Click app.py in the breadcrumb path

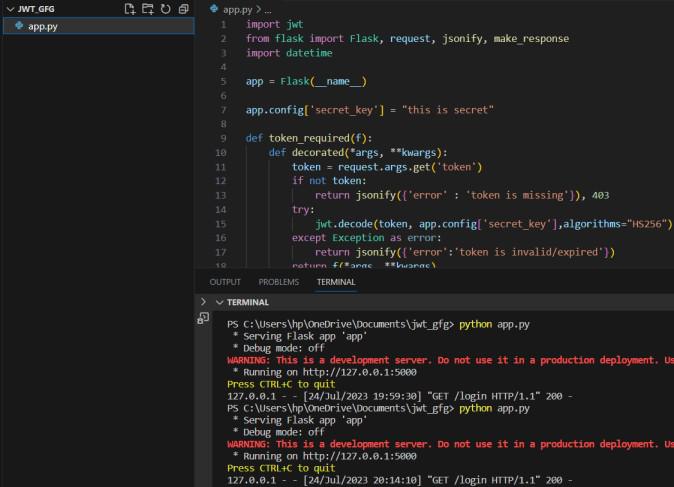point(236,8)
